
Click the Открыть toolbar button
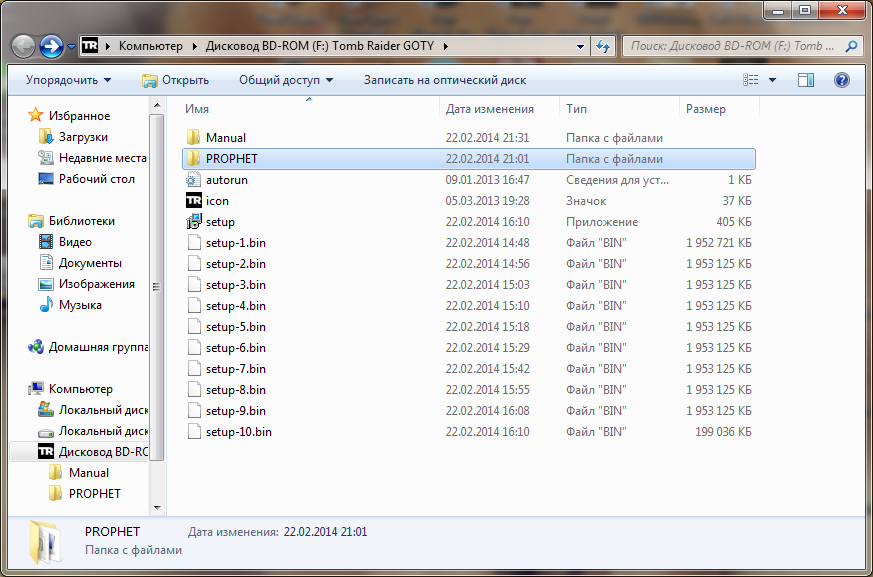click(175, 80)
